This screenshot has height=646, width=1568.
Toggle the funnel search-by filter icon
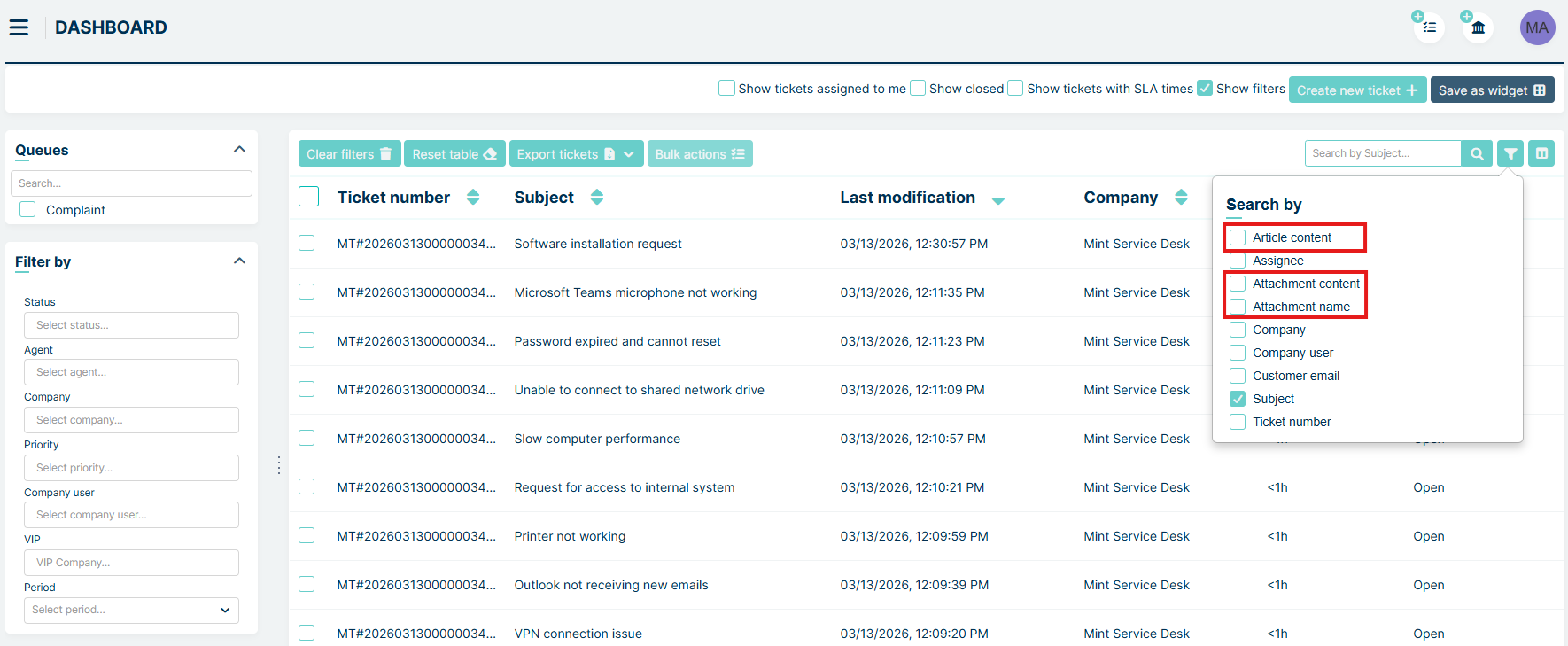[x=1510, y=154]
